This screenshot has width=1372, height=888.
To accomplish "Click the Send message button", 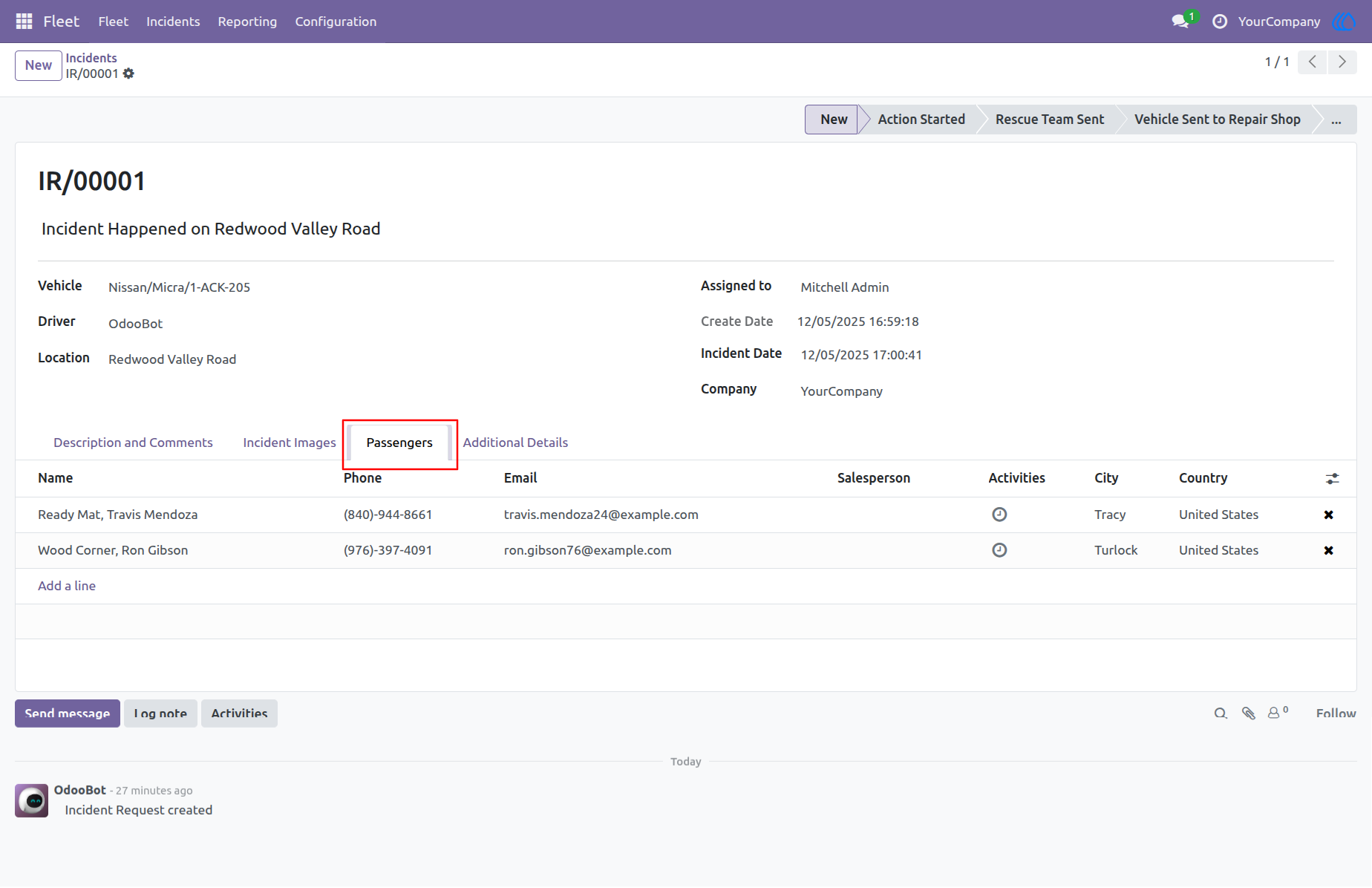I will tap(68, 714).
